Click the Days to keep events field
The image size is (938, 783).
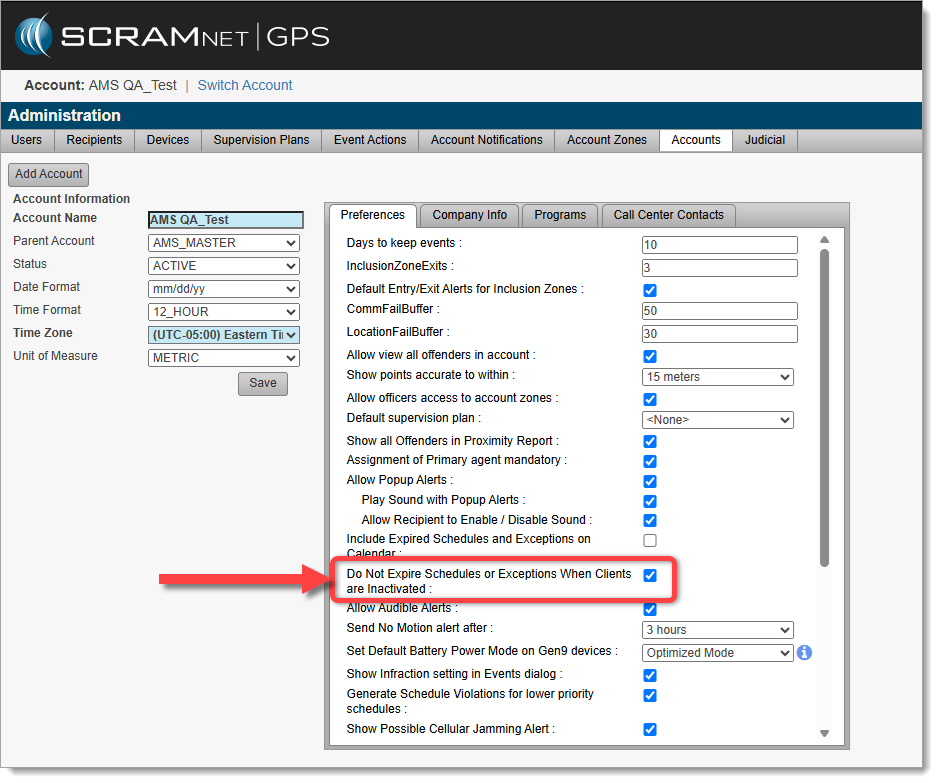point(719,245)
